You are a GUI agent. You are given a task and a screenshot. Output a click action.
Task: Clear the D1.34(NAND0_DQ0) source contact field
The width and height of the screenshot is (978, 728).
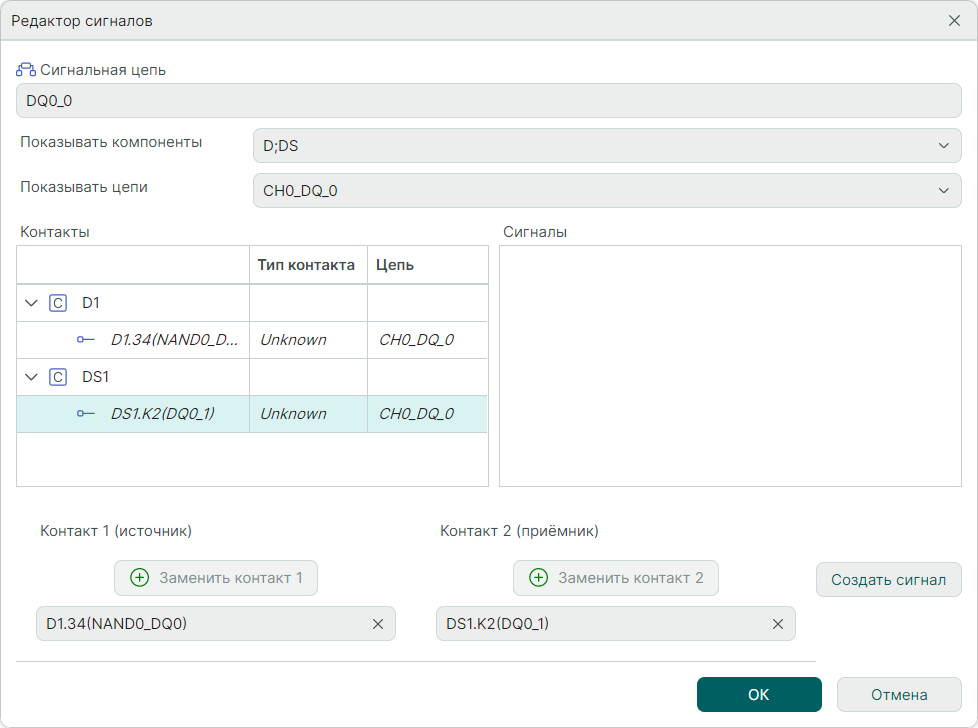[378, 624]
